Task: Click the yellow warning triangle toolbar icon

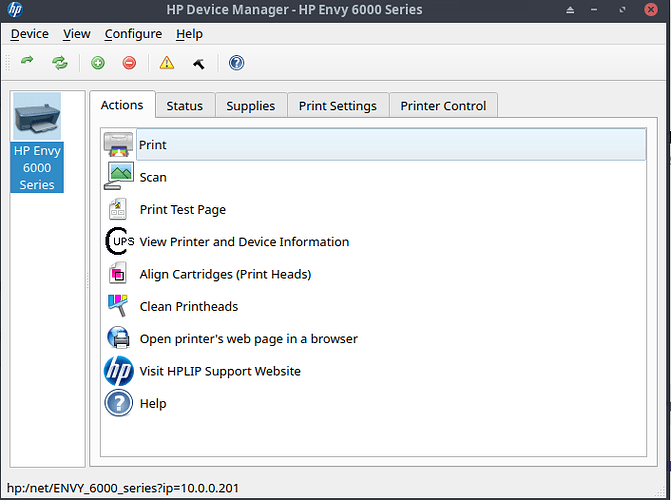Action: [166, 63]
